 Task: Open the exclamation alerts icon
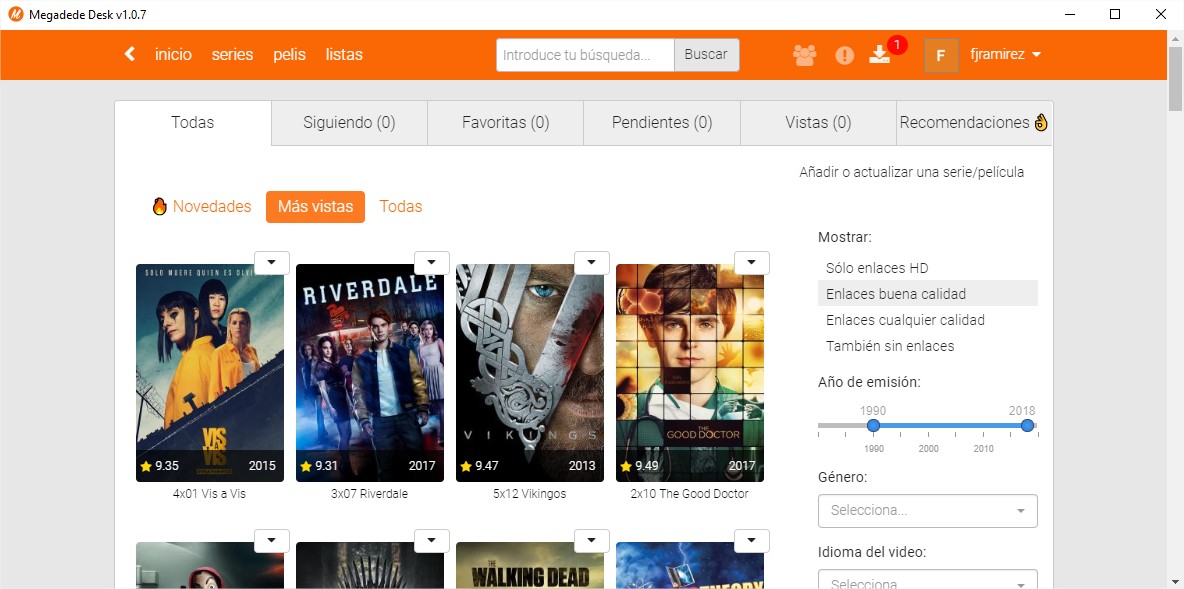coord(844,55)
